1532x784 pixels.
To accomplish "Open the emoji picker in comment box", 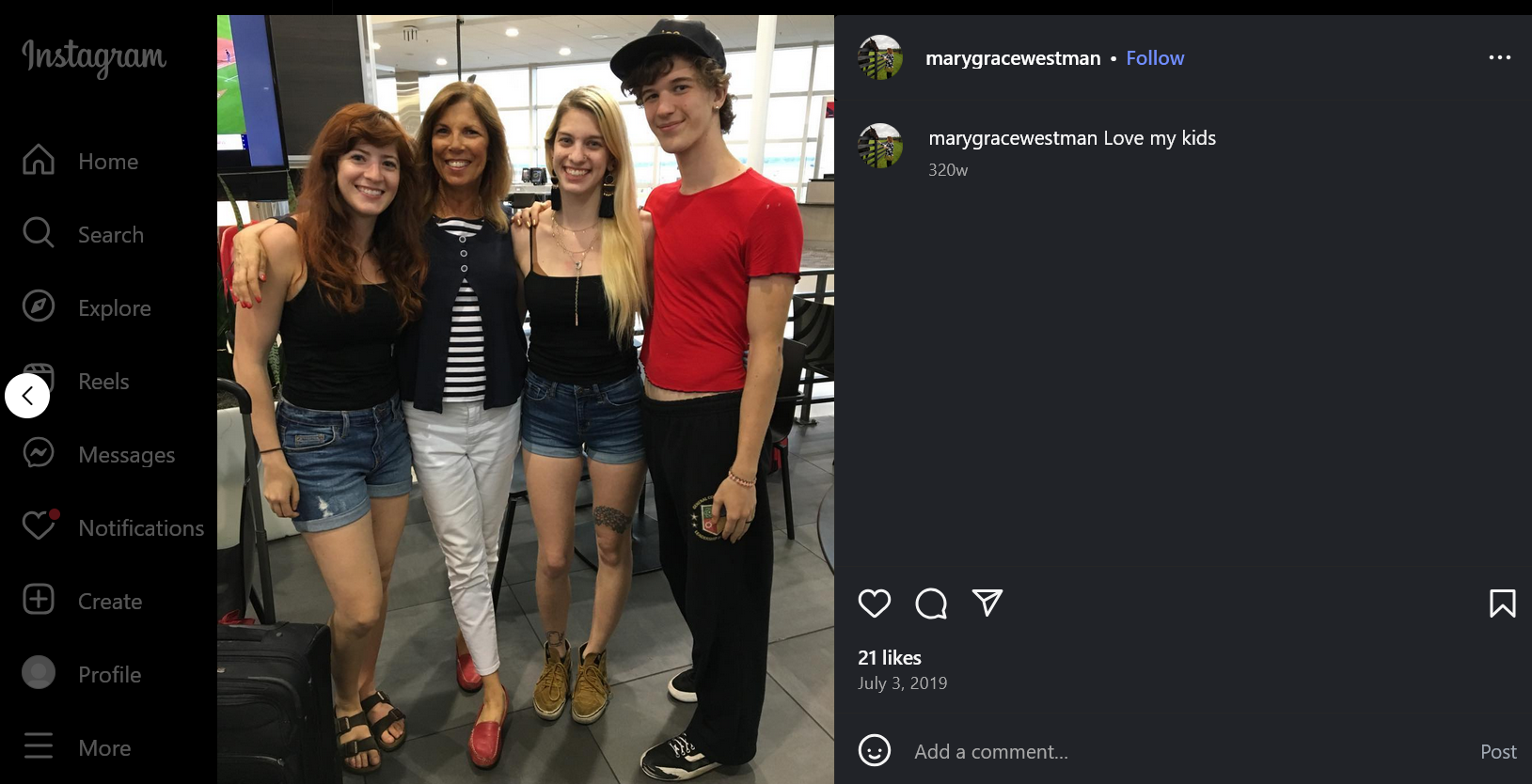I will (x=874, y=750).
